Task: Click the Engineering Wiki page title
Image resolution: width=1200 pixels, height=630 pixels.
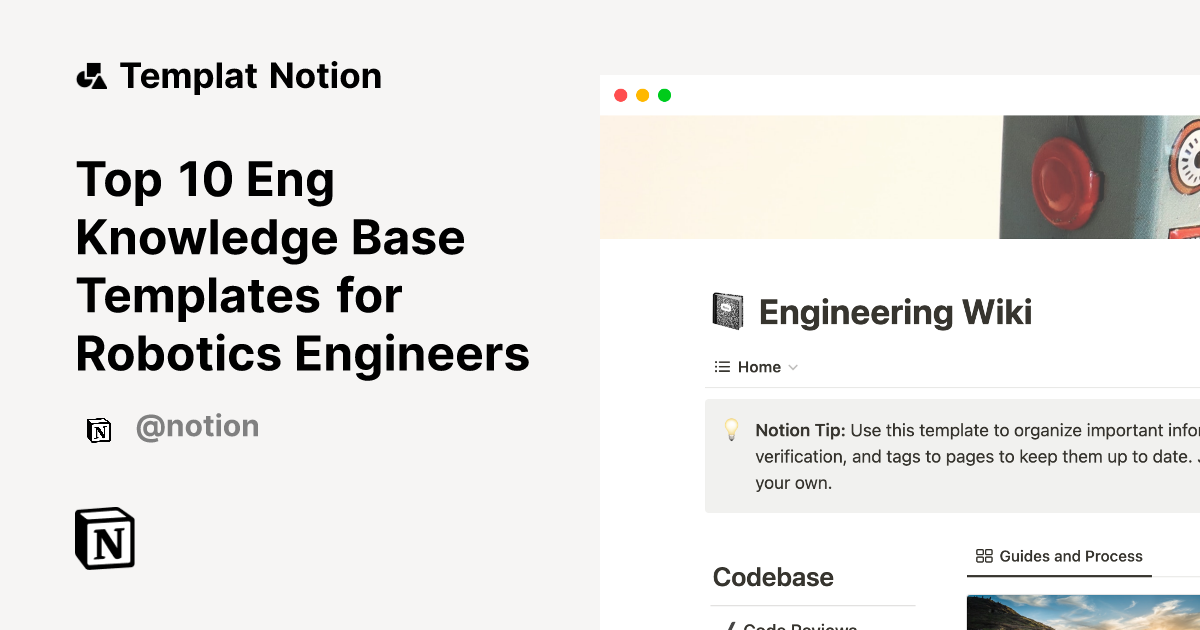Action: (x=896, y=312)
